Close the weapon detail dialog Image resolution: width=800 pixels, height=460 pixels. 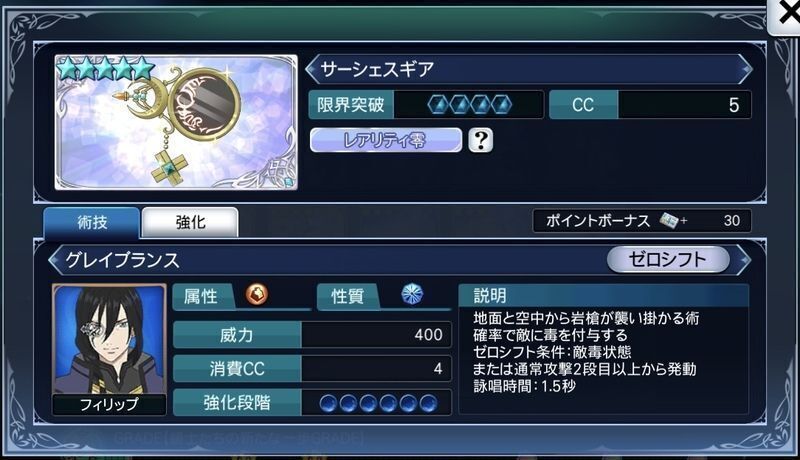coord(785,15)
